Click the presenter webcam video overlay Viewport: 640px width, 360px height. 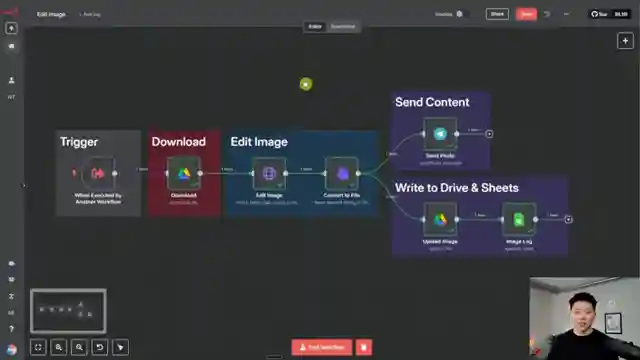point(585,319)
